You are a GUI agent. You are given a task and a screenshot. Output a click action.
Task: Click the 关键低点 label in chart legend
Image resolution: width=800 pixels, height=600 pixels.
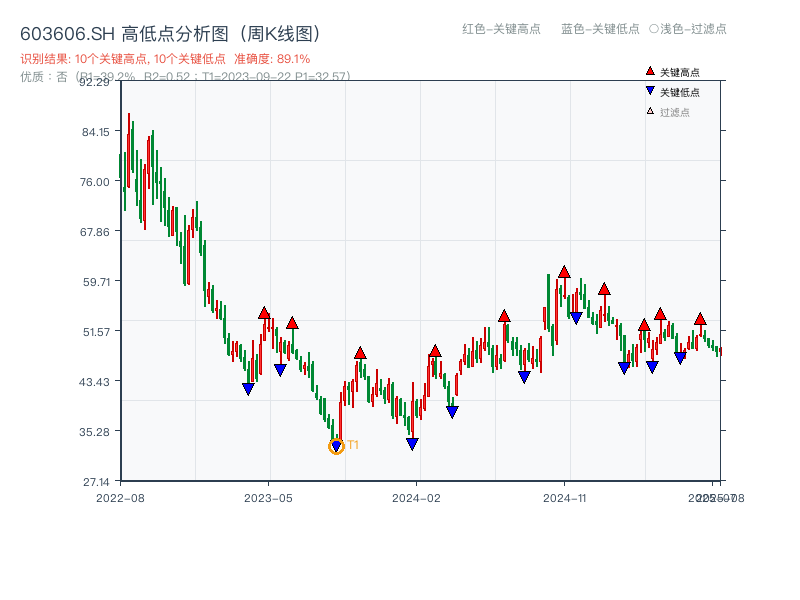(680, 92)
